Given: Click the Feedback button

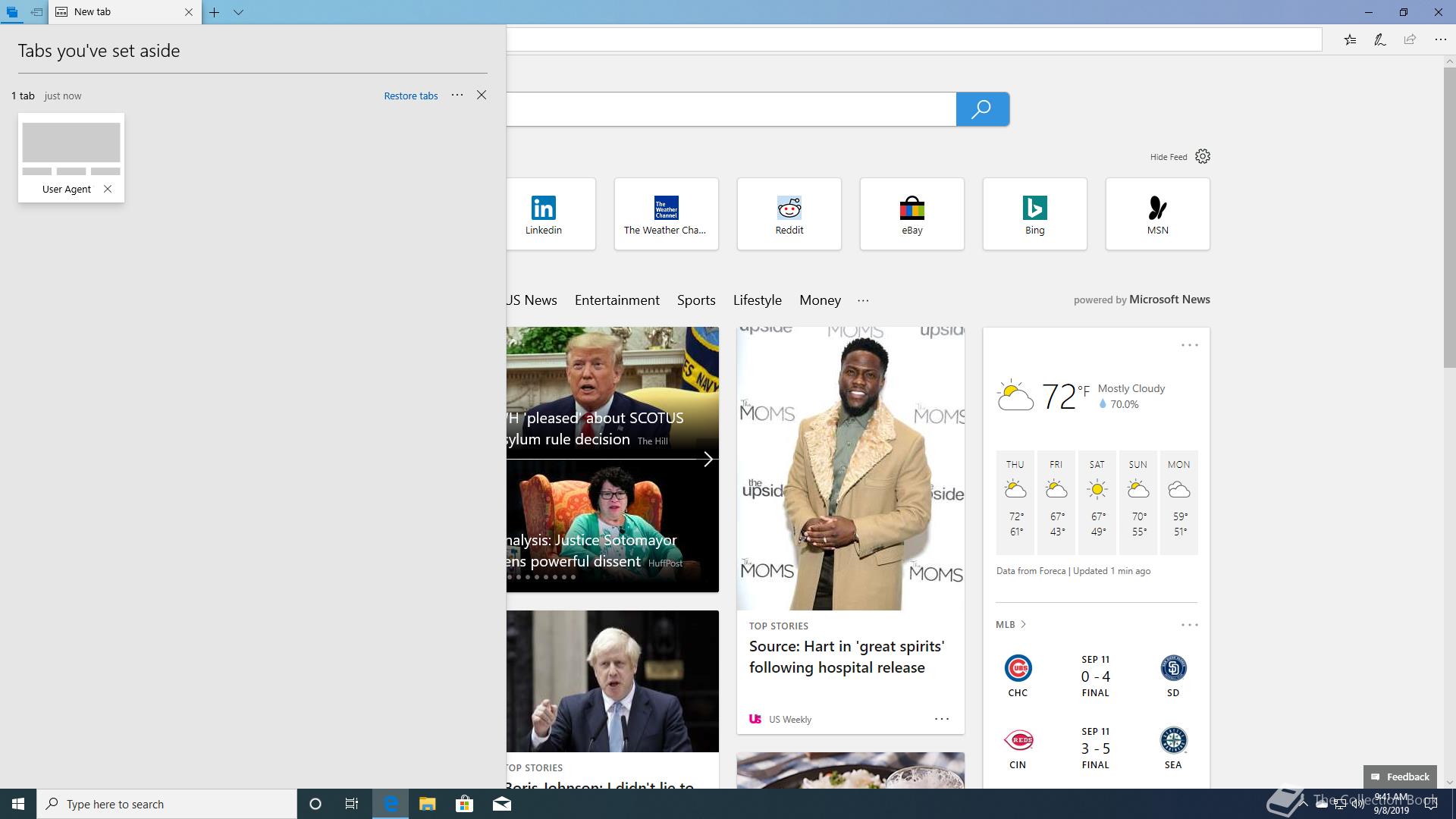Looking at the screenshot, I should coord(1400,777).
